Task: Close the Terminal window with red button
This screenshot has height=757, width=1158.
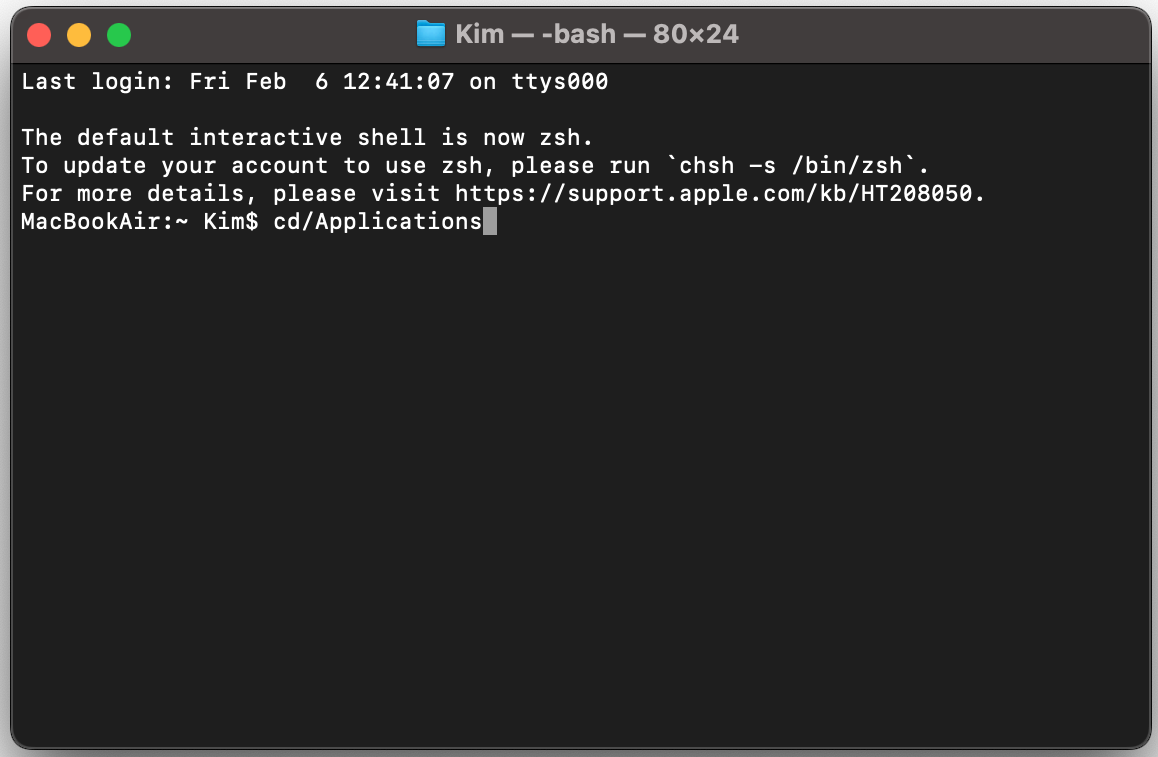Action: 39,36
